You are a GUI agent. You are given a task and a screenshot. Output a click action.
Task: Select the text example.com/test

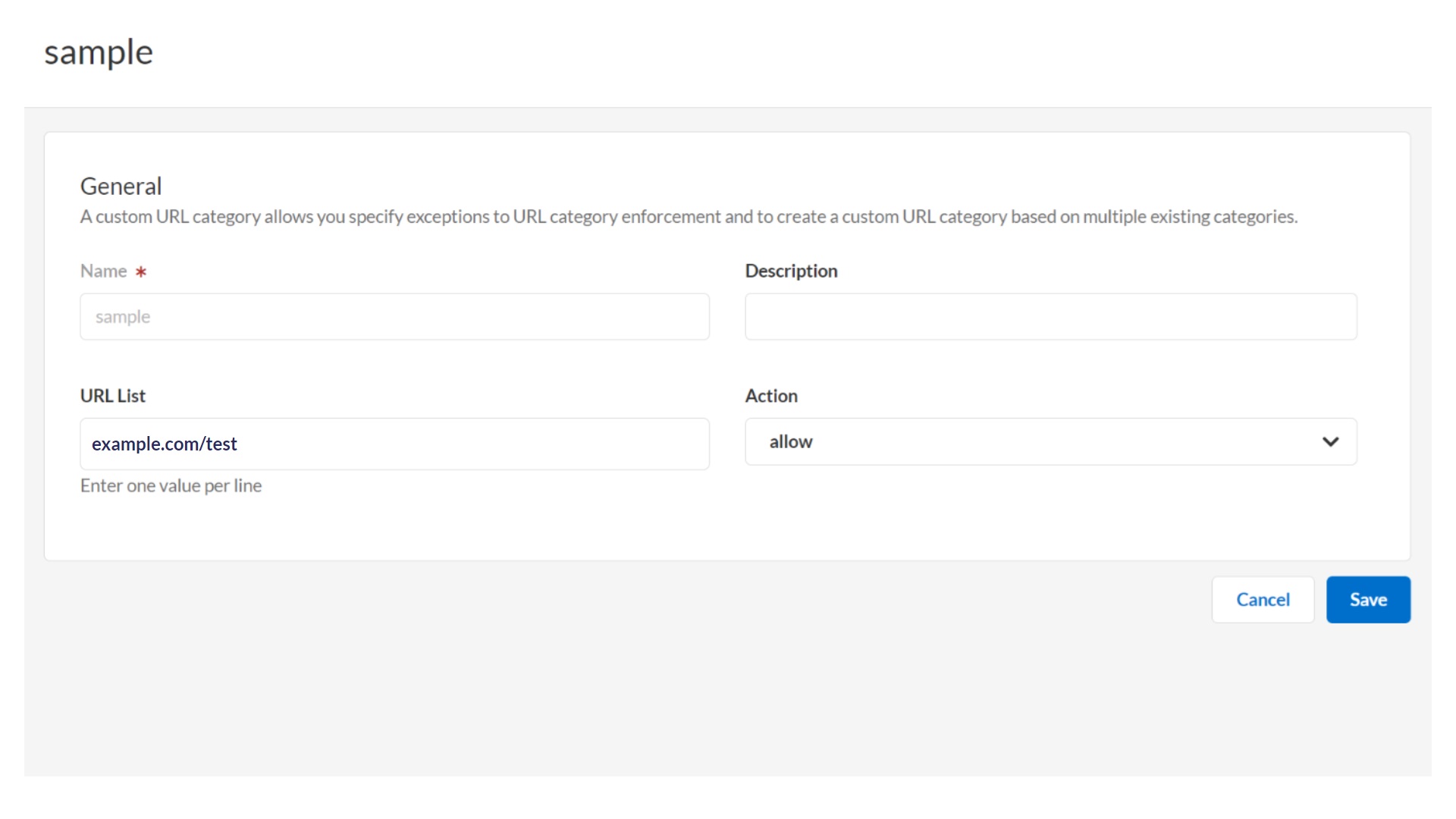[165, 444]
